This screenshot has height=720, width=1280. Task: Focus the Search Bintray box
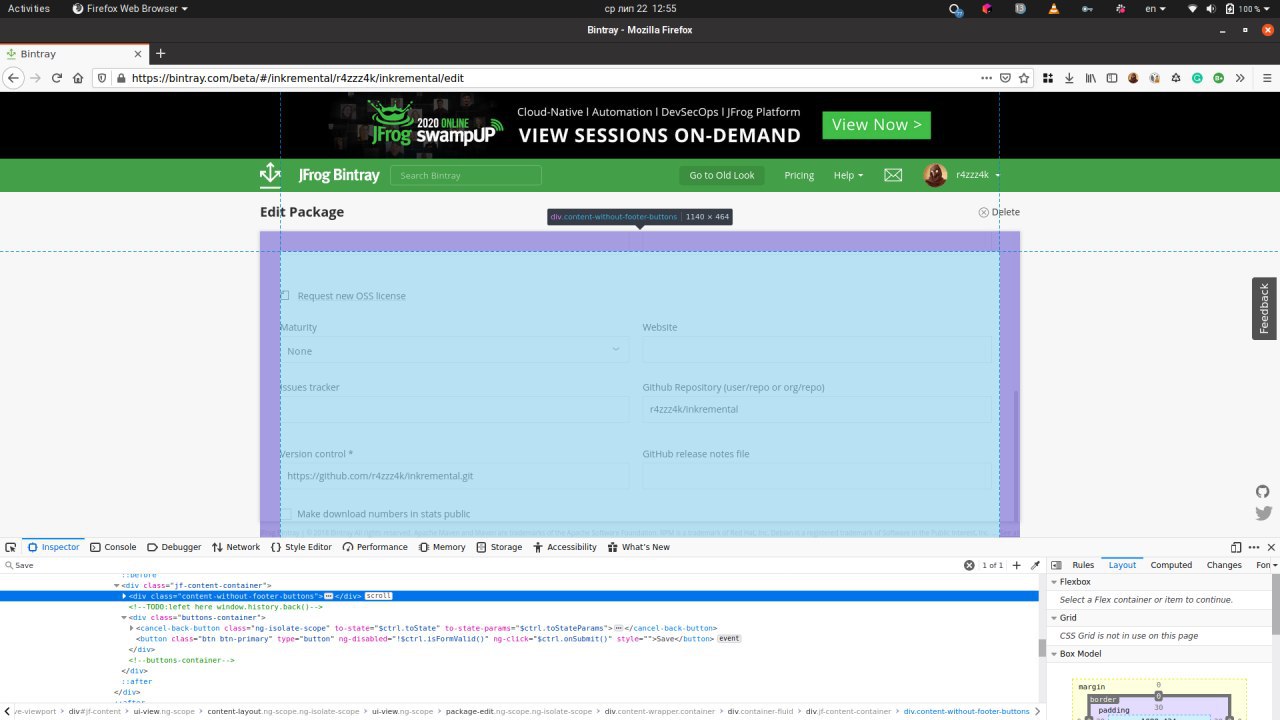tap(465, 175)
